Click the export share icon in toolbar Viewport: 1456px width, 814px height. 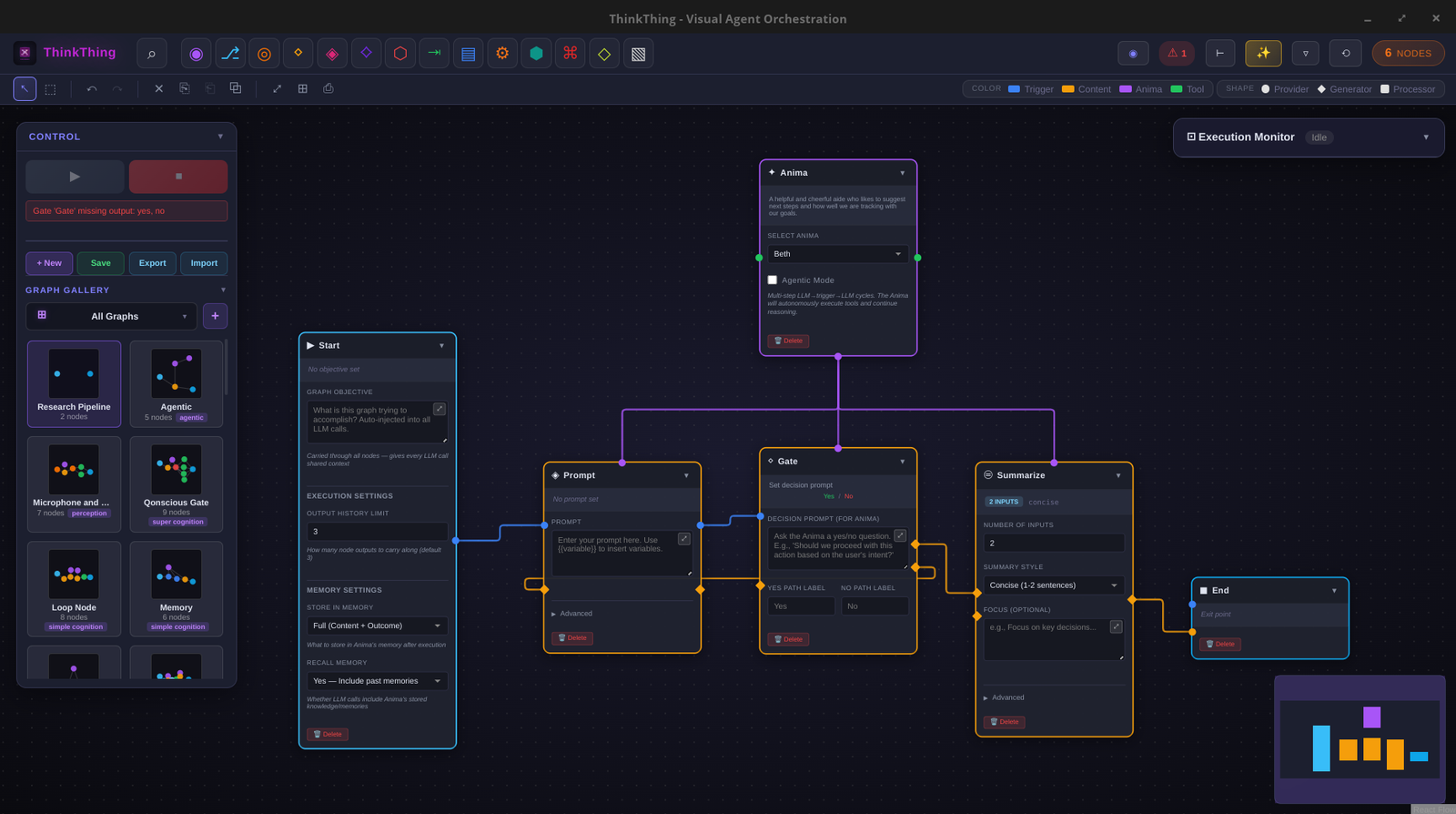coord(329,88)
